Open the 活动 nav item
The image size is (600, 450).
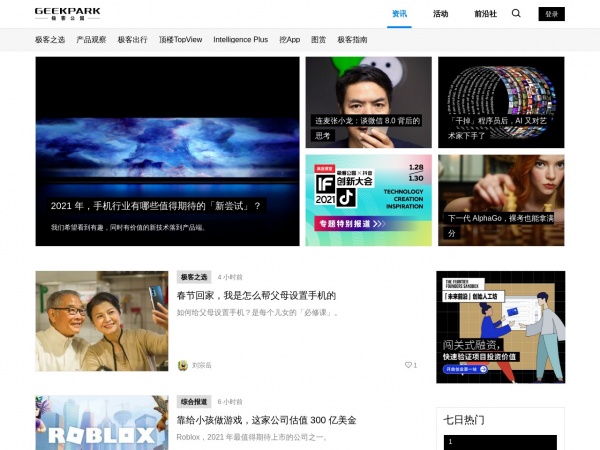click(440, 14)
